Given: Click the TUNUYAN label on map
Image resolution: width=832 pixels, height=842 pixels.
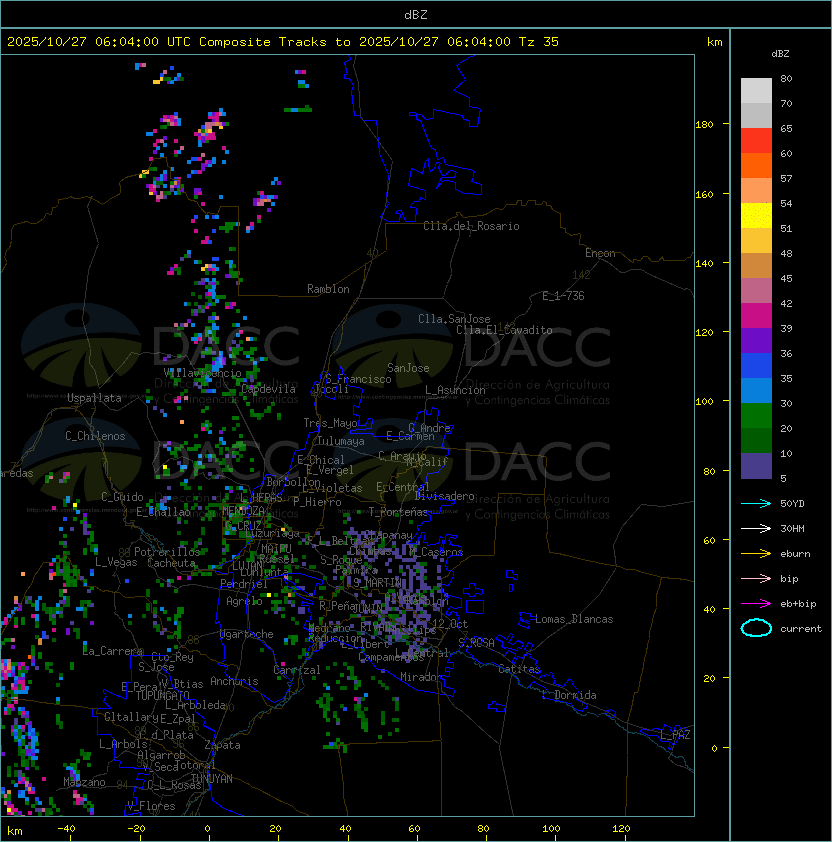Looking at the screenshot, I should click(x=211, y=779).
